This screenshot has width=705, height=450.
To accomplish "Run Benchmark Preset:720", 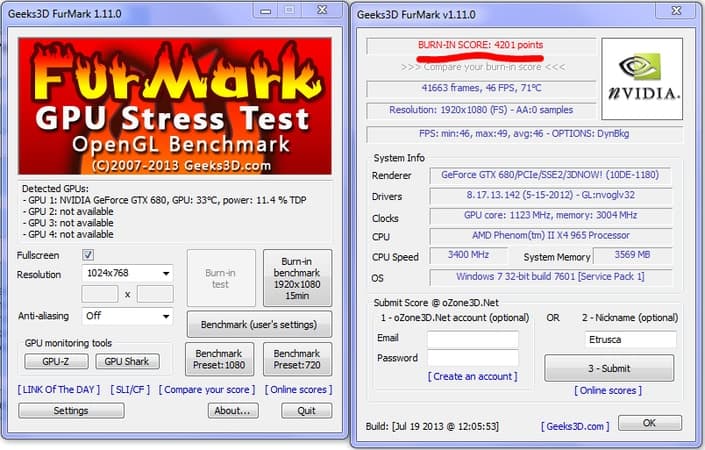I will [x=297, y=359].
